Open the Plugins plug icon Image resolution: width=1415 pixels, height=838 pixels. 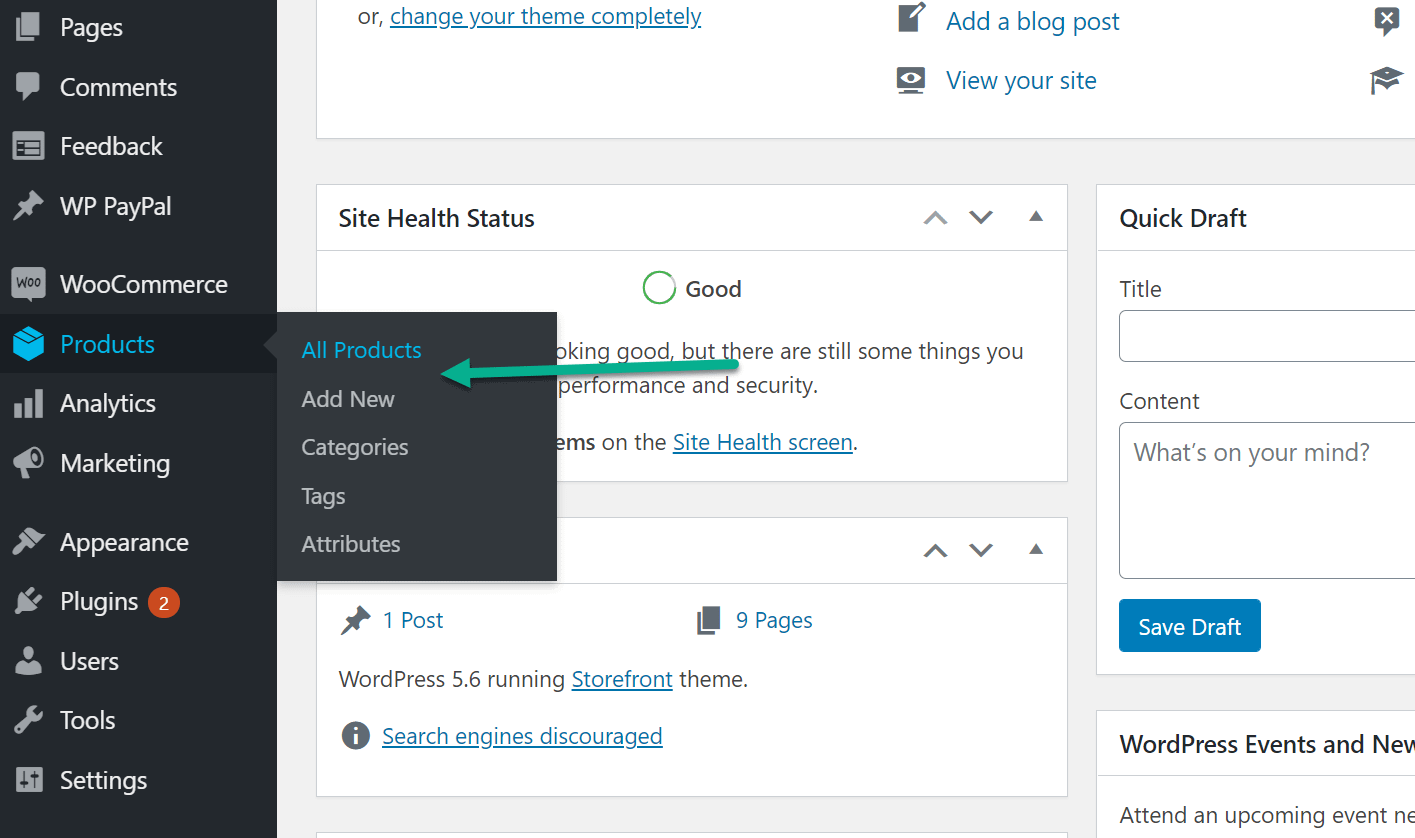point(28,602)
